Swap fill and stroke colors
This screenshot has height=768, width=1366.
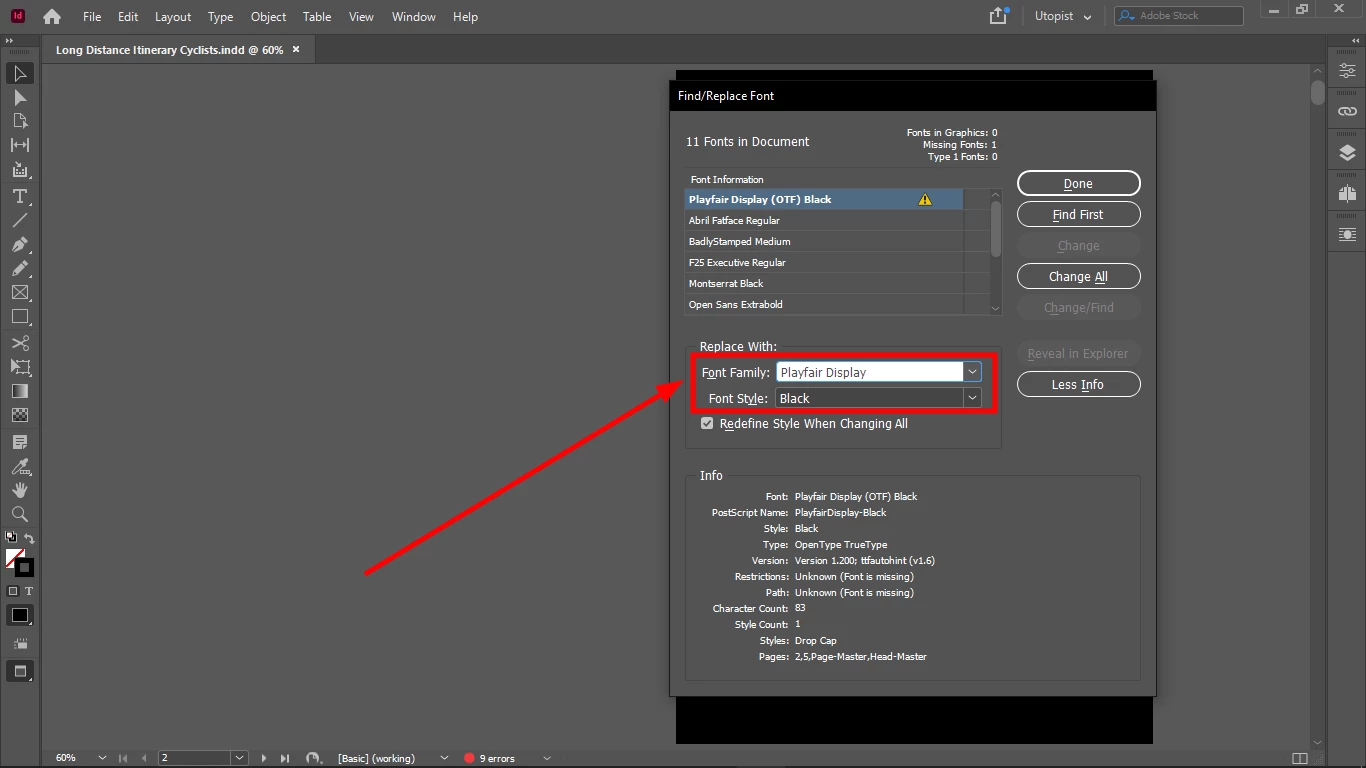29,538
